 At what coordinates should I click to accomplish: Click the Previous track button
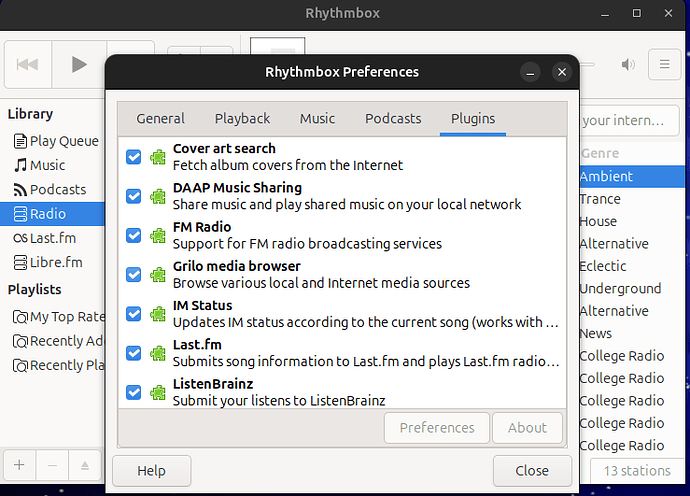tap(28, 65)
